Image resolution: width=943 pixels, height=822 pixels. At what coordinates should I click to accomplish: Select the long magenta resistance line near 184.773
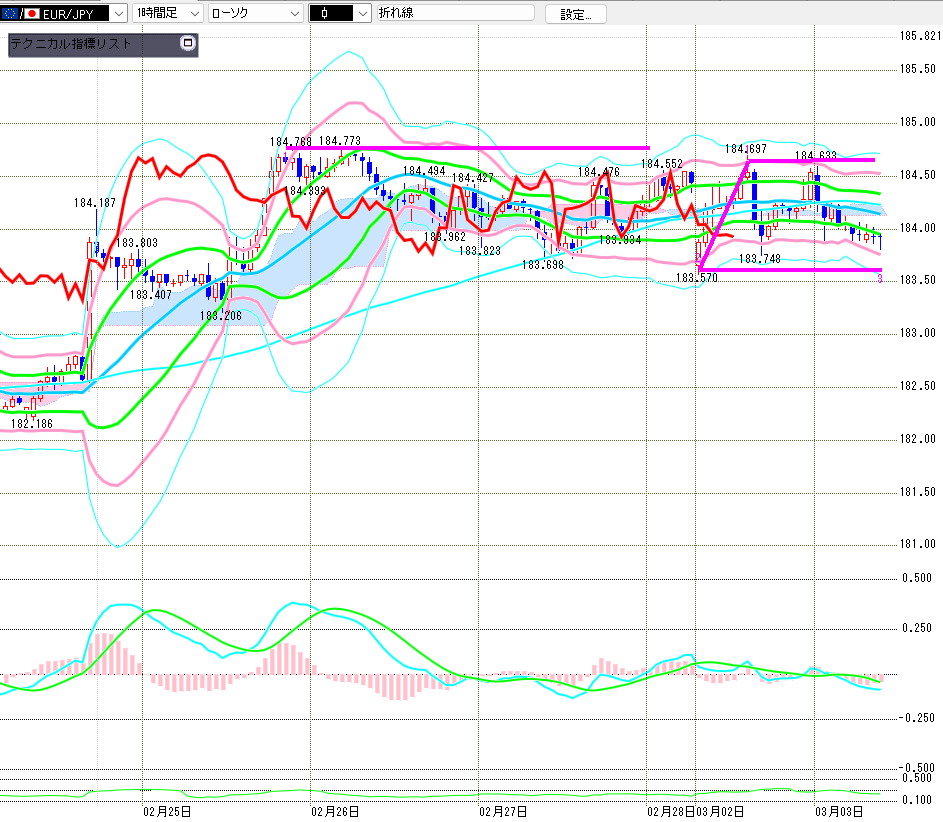point(500,148)
